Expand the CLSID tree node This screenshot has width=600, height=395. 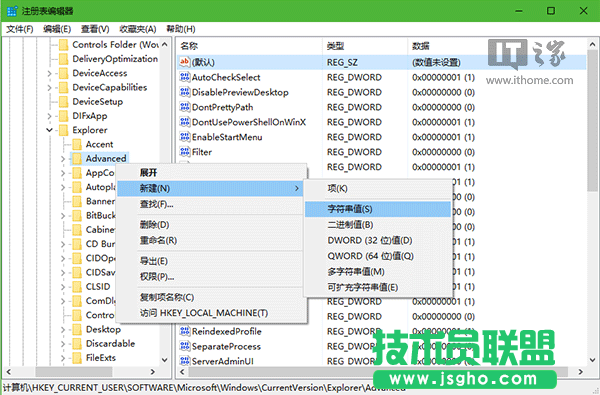click(x=63, y=287)
